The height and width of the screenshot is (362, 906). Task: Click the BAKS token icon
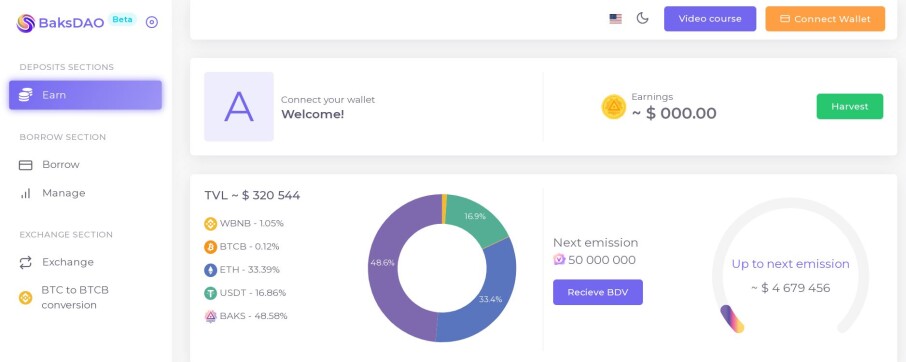click(x=210, y=316)
